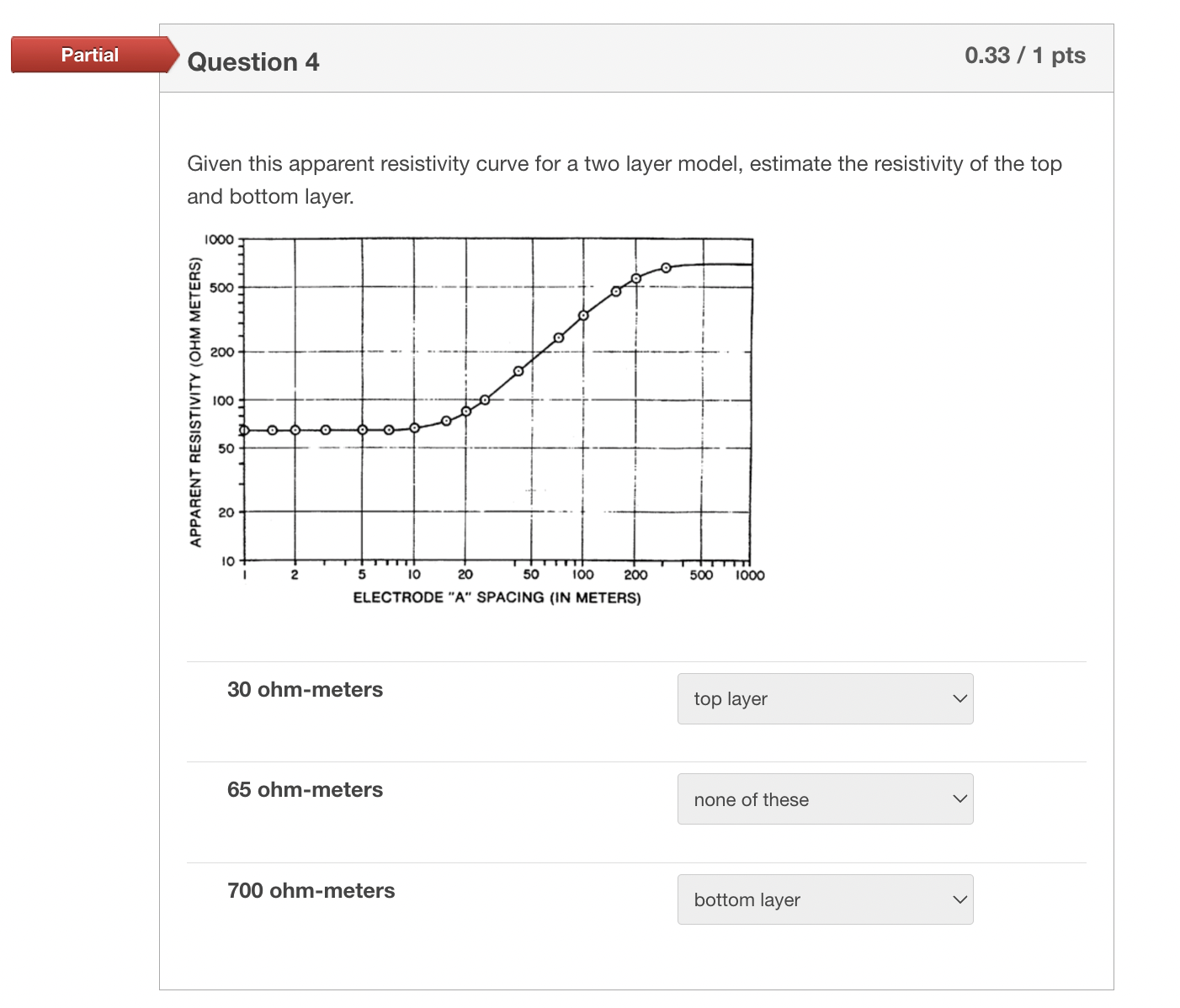Click the 30 ohm-meters answer label
The height and width of the screenshot is (1008, 1180).
pyautogui.click(x=306, y=689)
